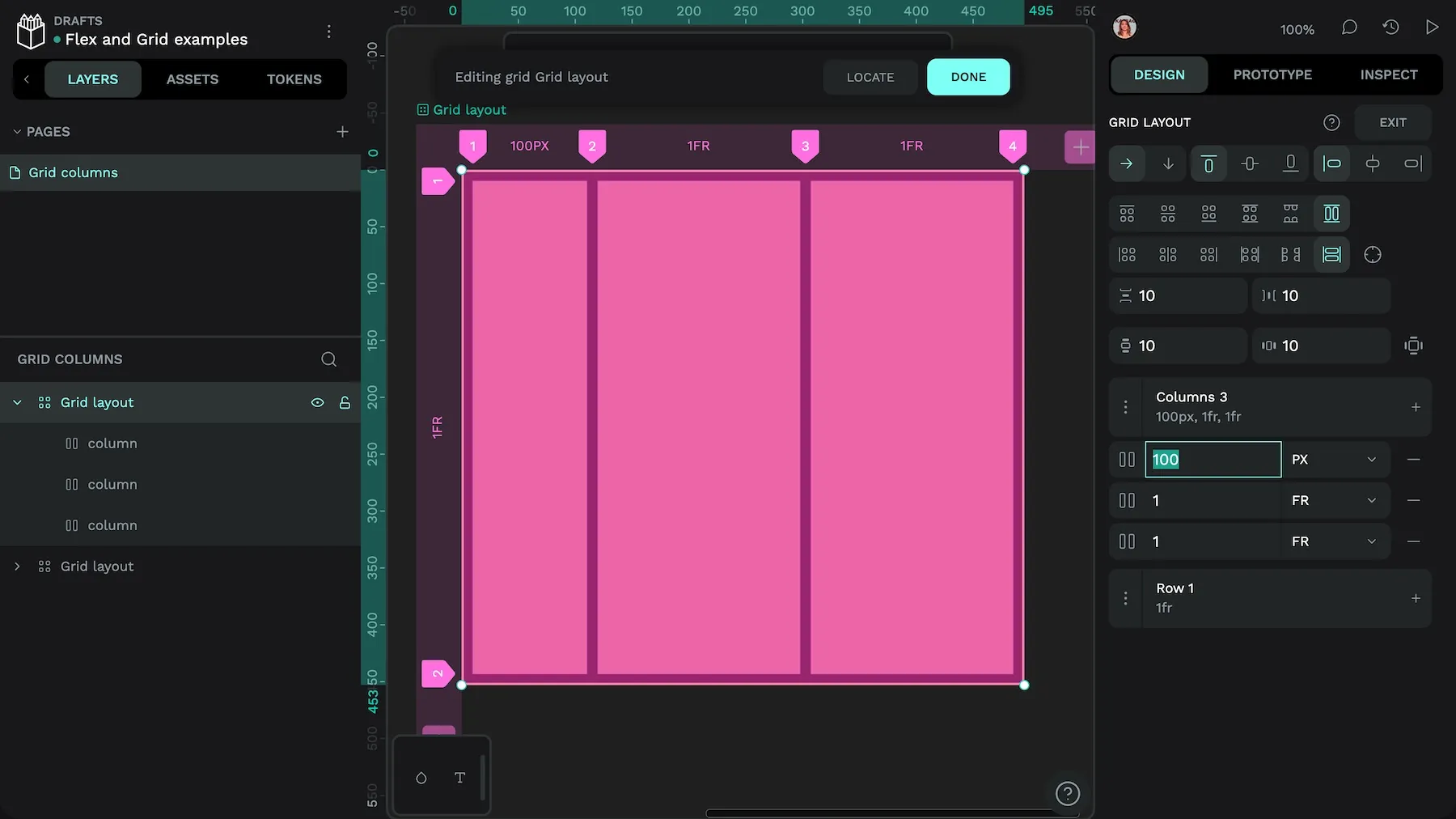Open the version history icon
Image resolution: width=1456 pixels, height=819 pixels.
click(x=1391, y=27)
